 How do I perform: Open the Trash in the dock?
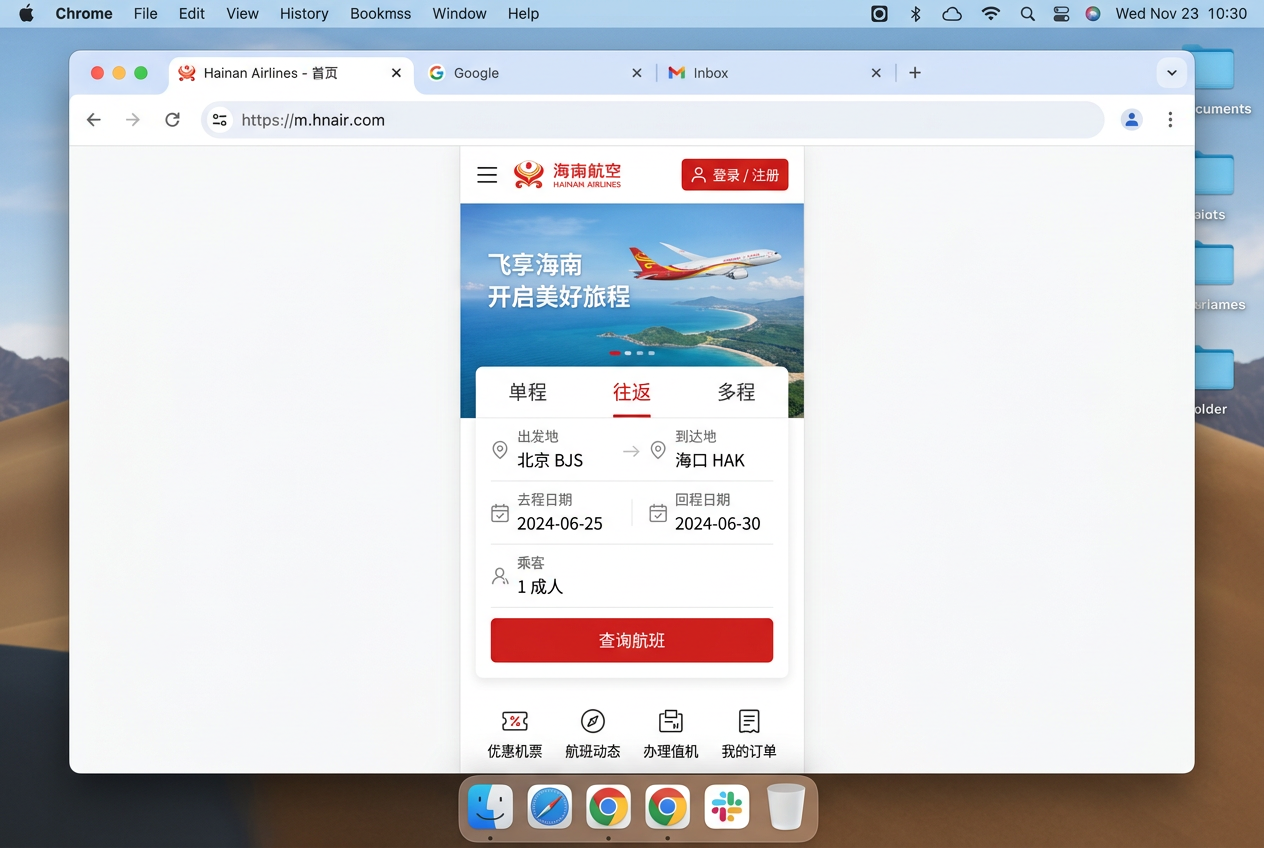pyautogui.click(x=786, y=807)
